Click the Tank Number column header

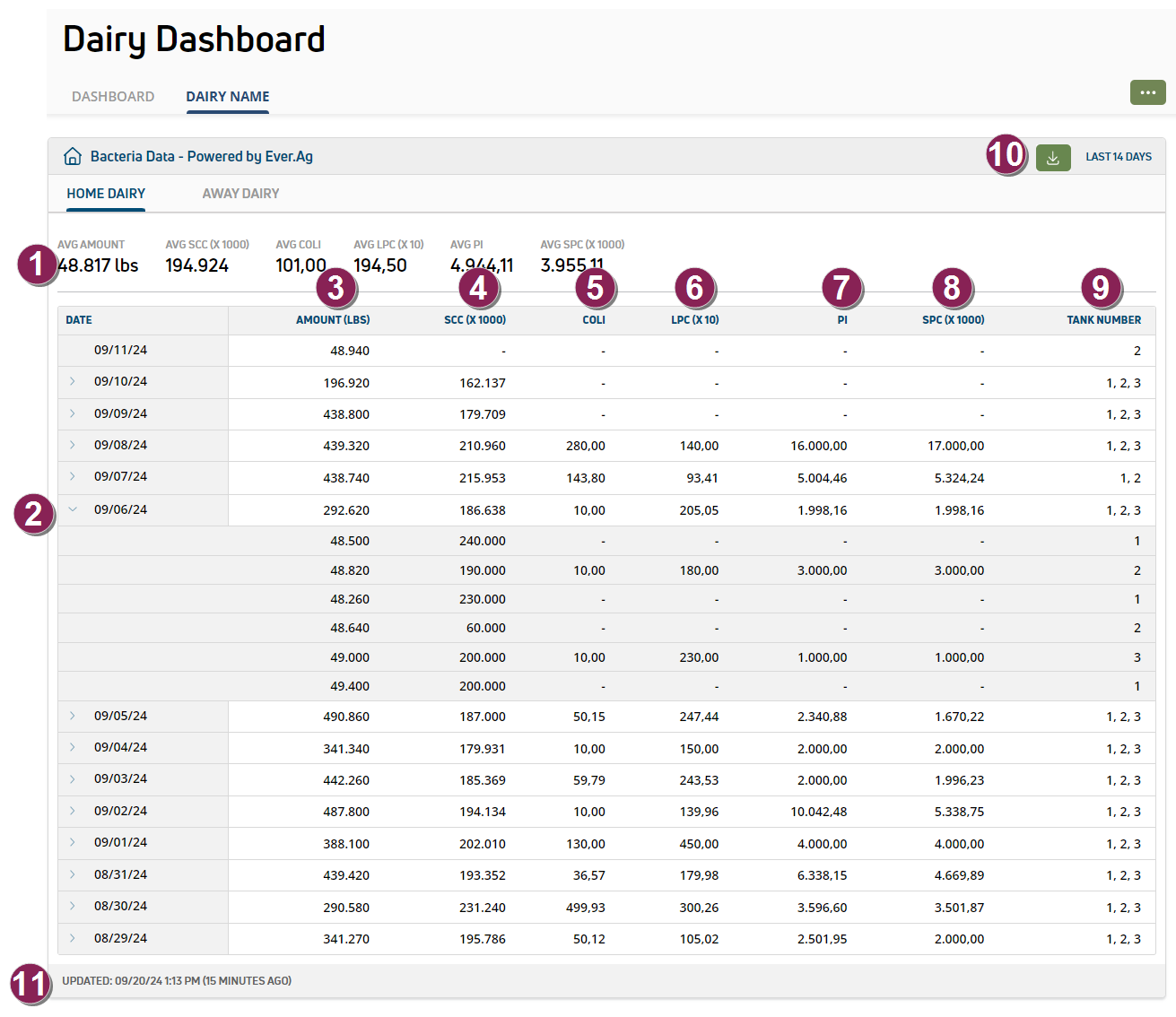click(1103, 320)
